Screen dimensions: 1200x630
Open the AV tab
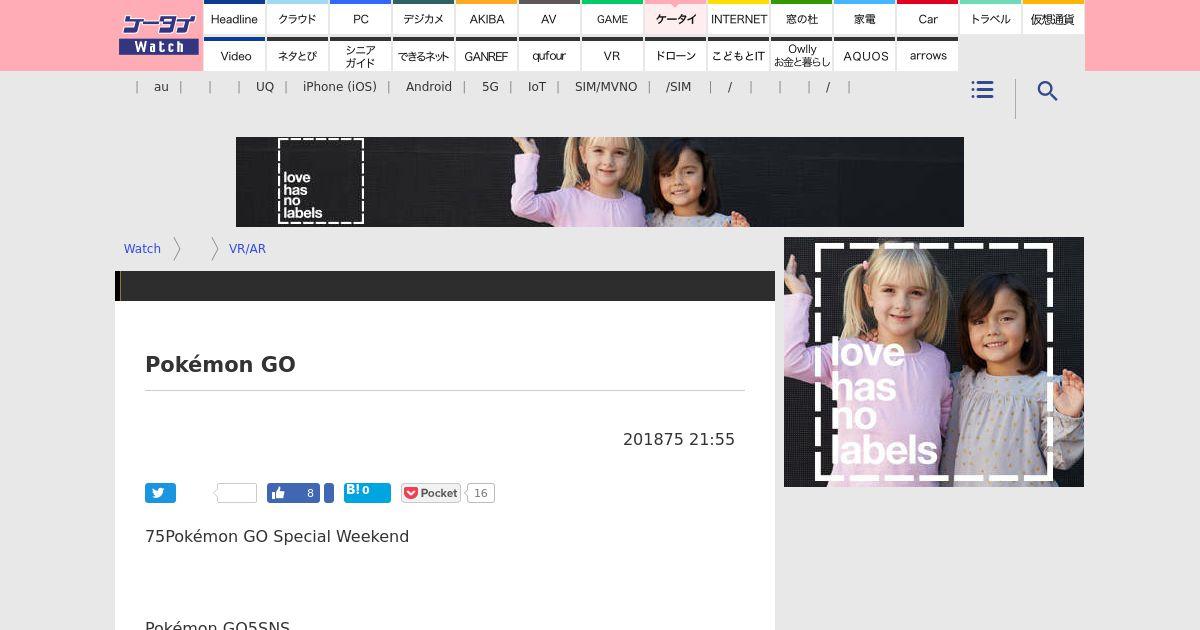click(549, 18)
